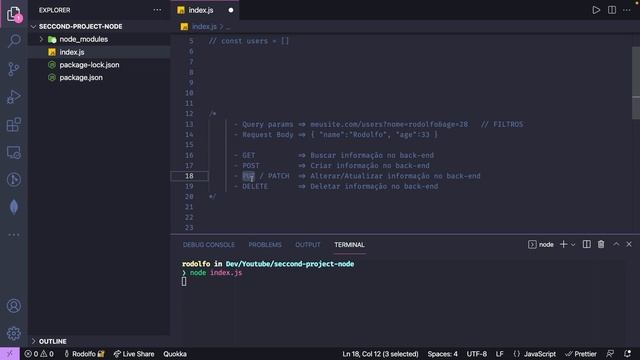Change end of line sequence via LF
640x360 pixels.
click(x=499, y=353)
